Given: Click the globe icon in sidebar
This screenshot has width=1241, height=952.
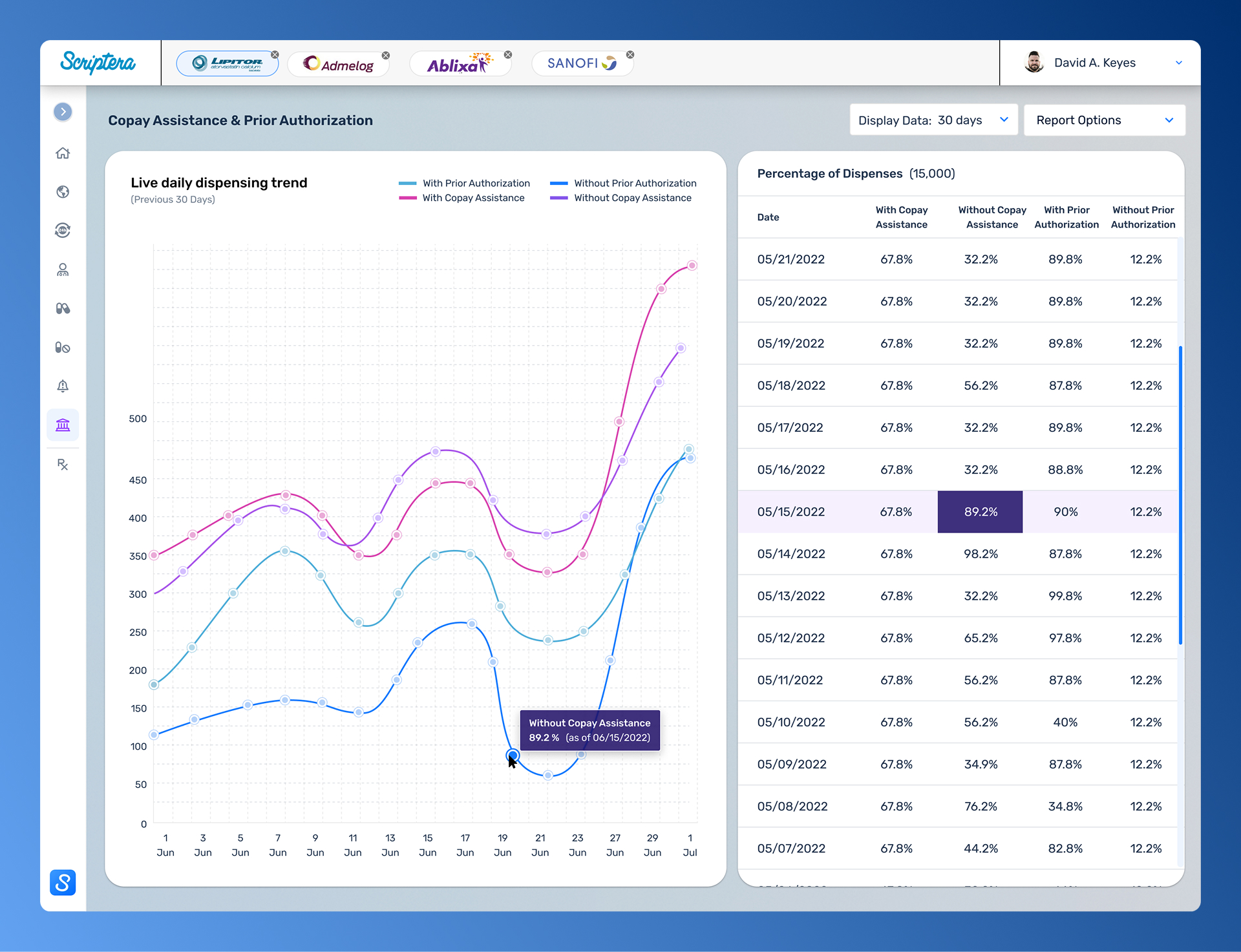Looking at the screenshot, I should [x=63, y=192].
